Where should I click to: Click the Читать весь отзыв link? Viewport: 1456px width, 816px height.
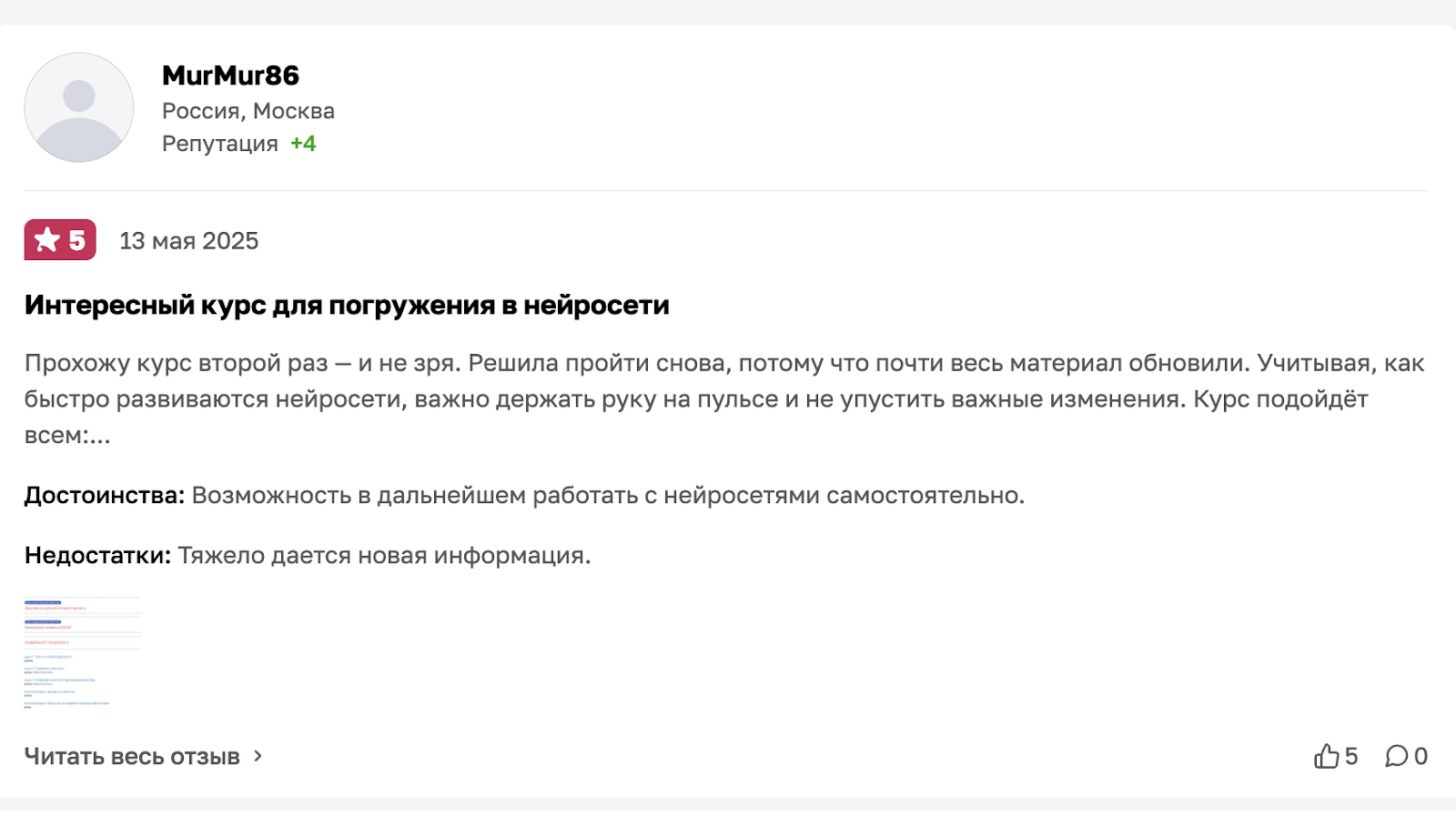(132, 757)
